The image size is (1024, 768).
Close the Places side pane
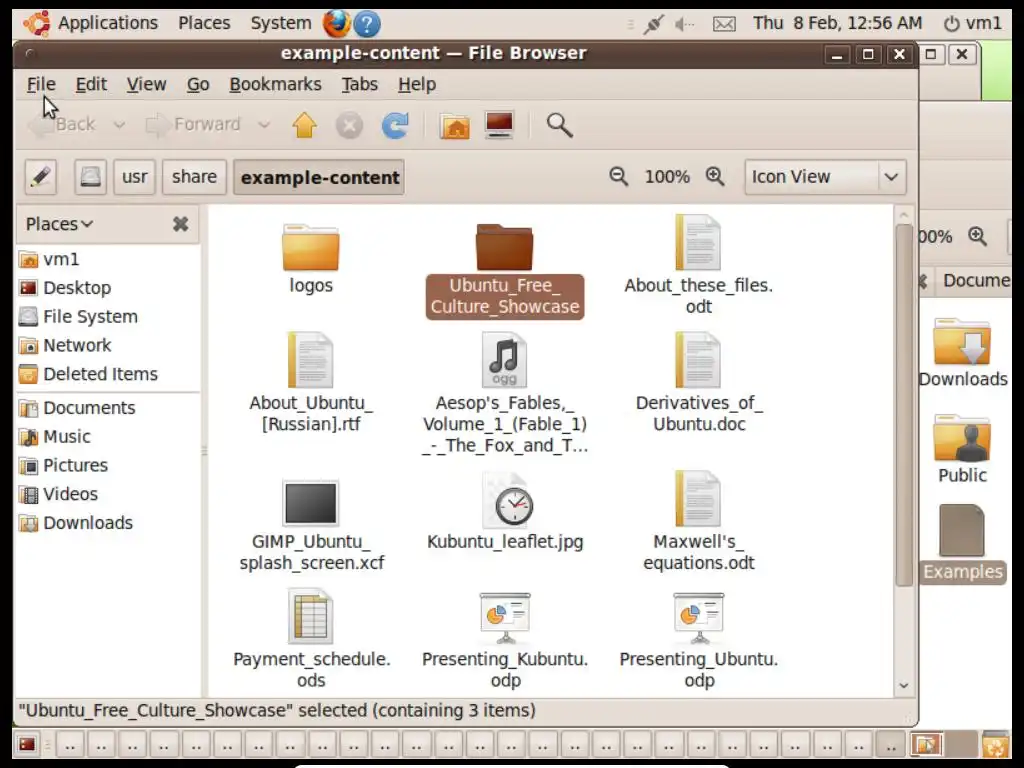pyautogui.click(x=180, y=224)
